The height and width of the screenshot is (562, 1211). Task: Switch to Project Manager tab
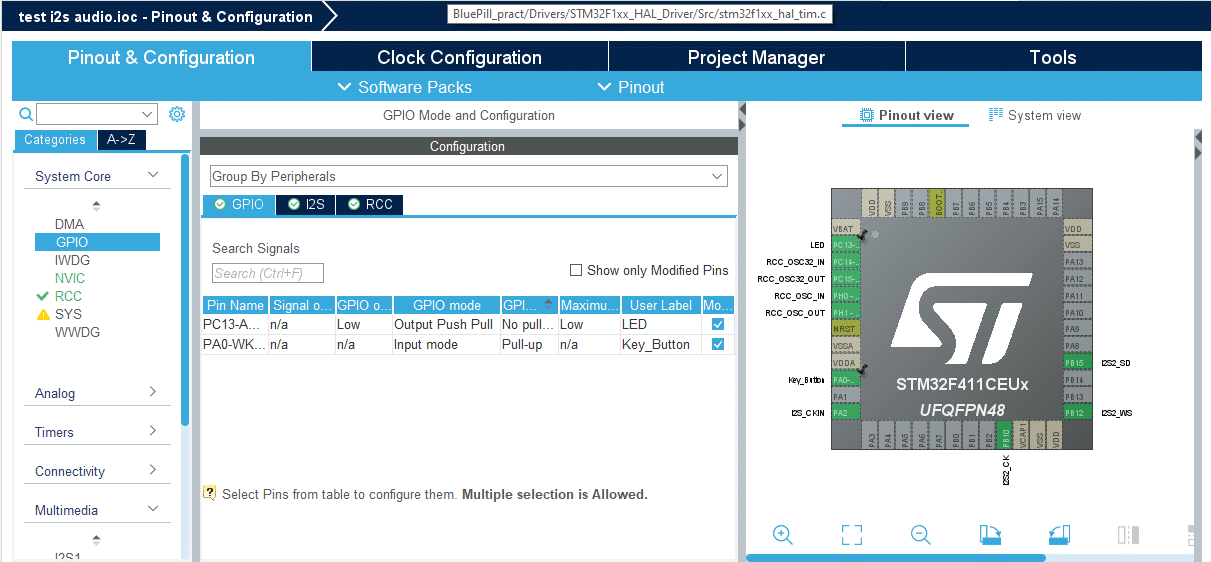pos(756,57)
